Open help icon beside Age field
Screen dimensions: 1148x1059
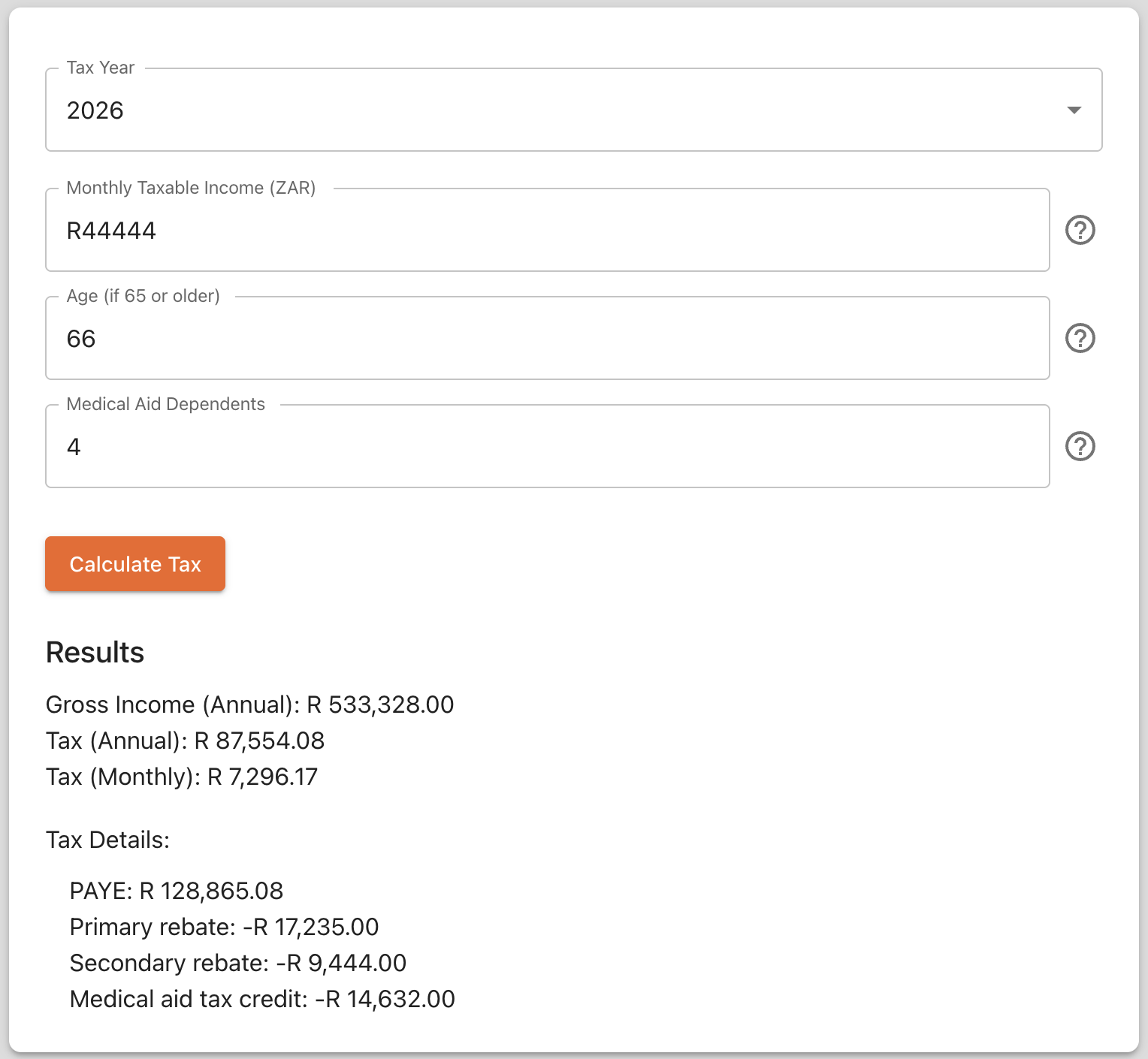[1080, 338]
